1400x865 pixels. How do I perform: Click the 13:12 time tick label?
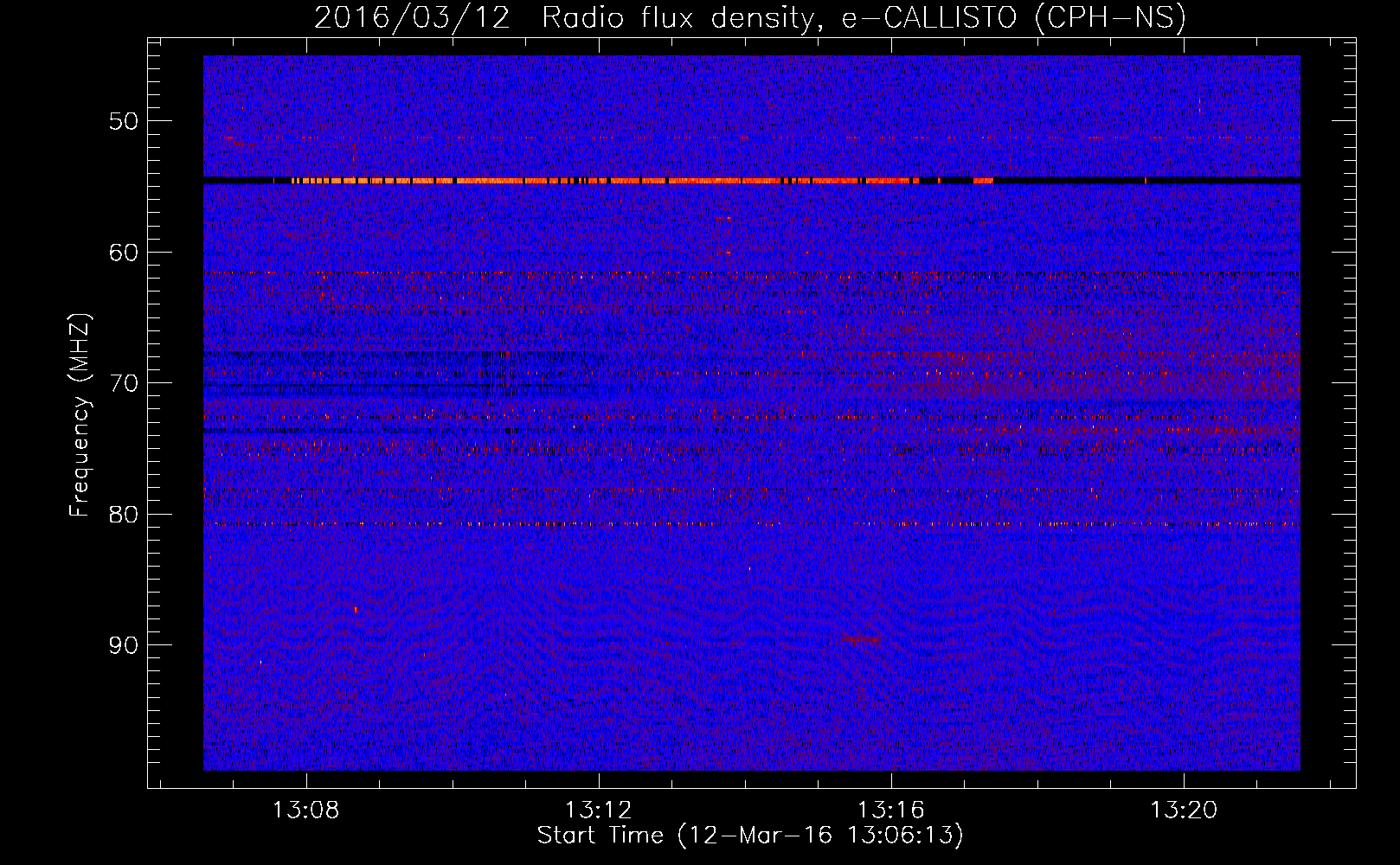599,811
